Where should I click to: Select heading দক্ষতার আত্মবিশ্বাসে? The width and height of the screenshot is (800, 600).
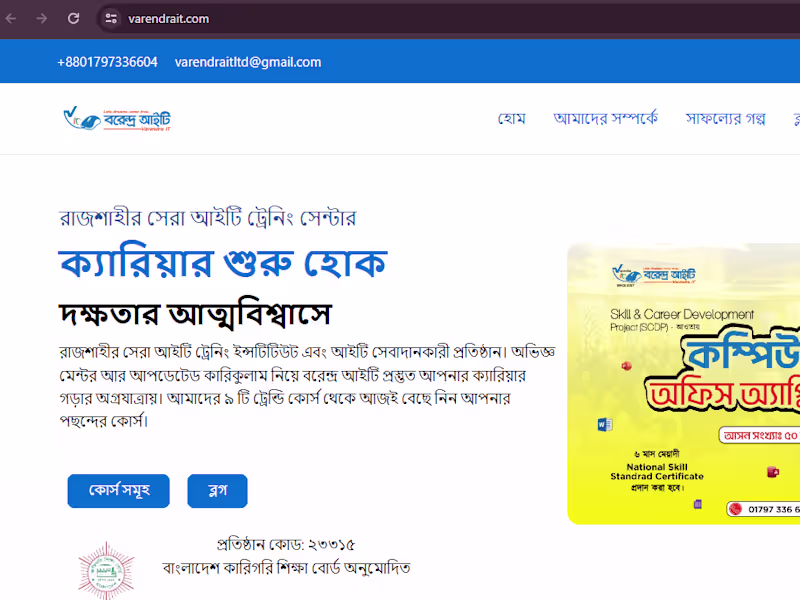(195, 314)
